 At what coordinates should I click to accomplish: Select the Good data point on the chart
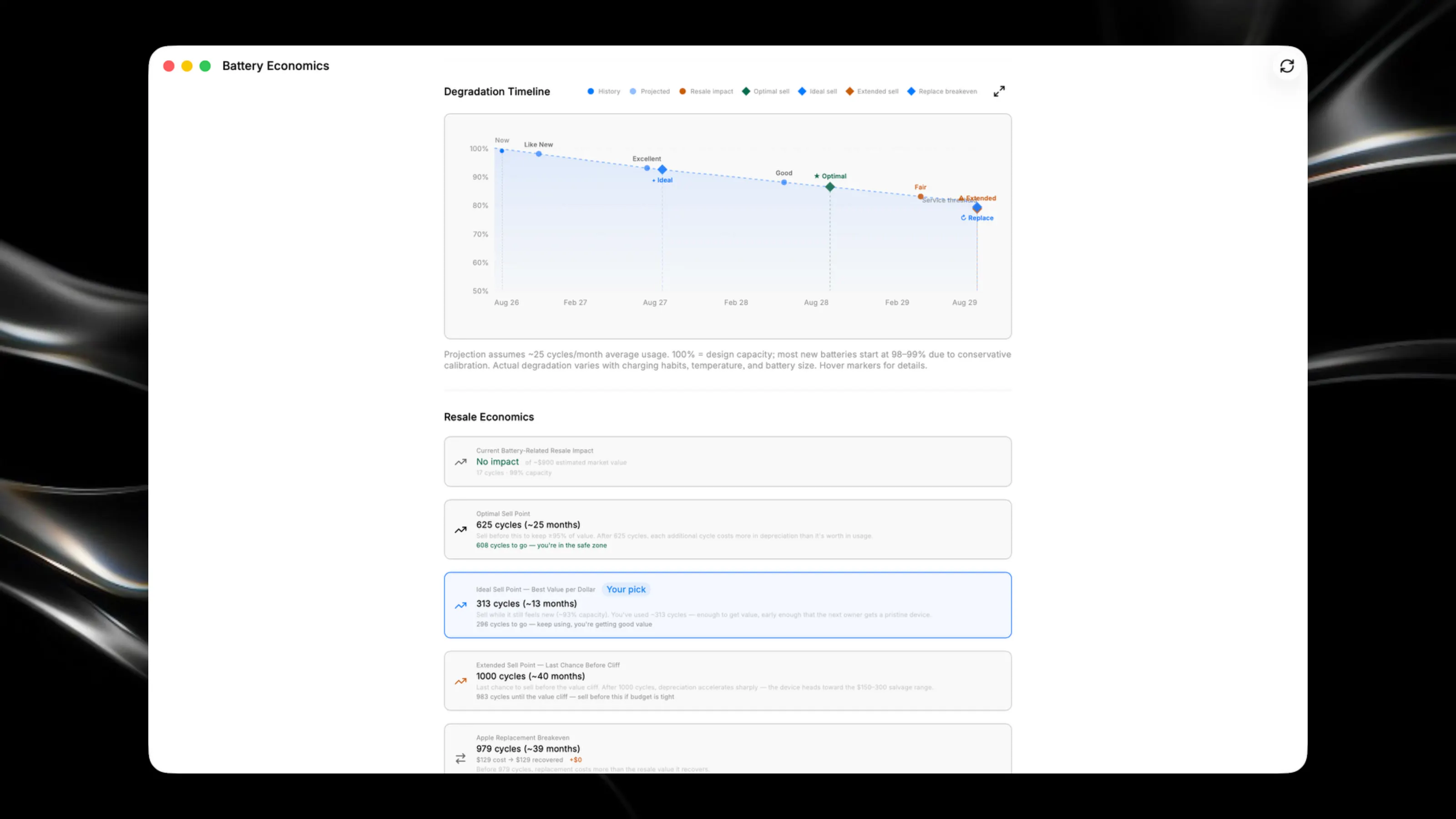784,182
